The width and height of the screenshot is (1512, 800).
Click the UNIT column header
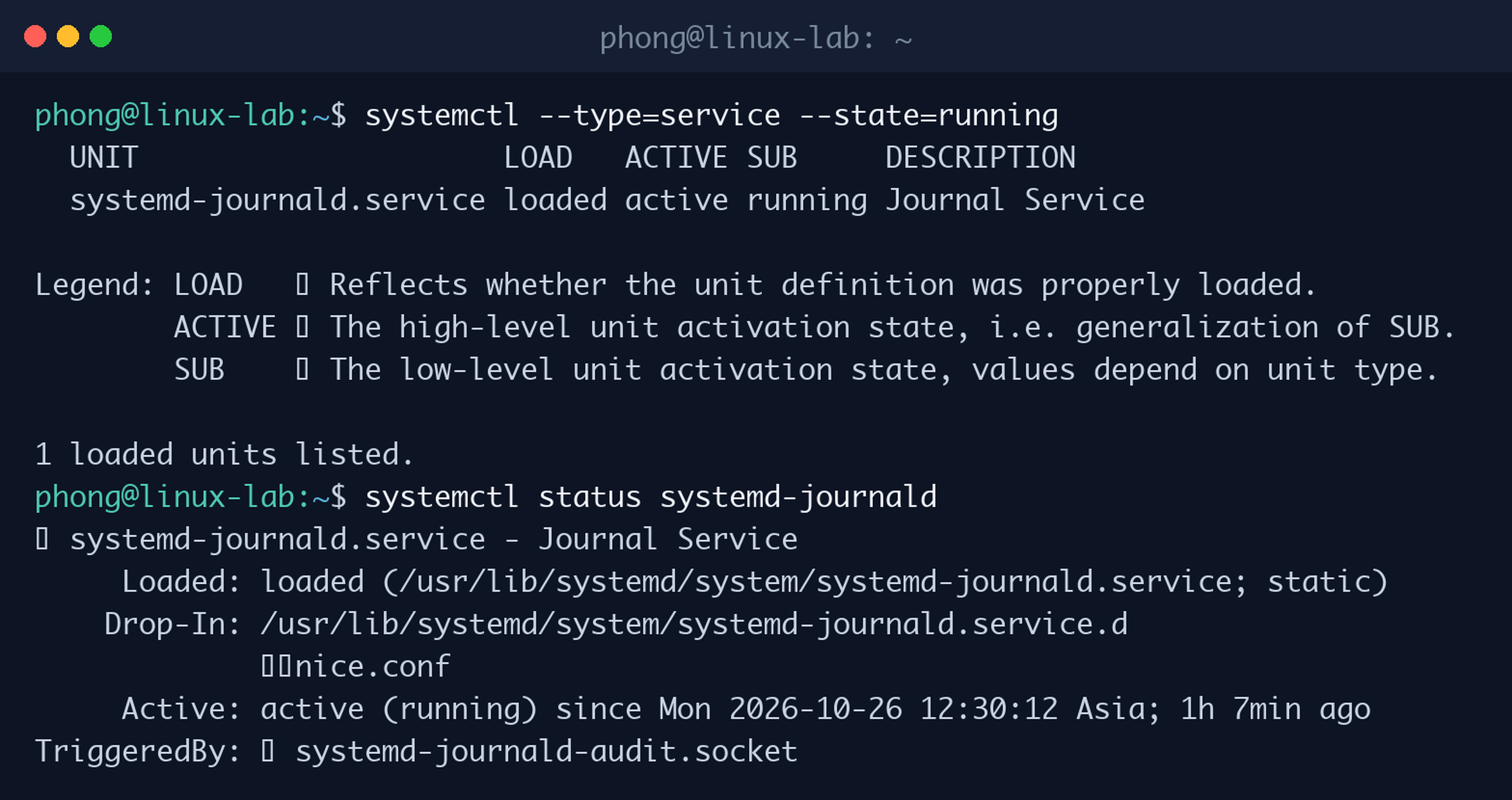pos(104,157)
